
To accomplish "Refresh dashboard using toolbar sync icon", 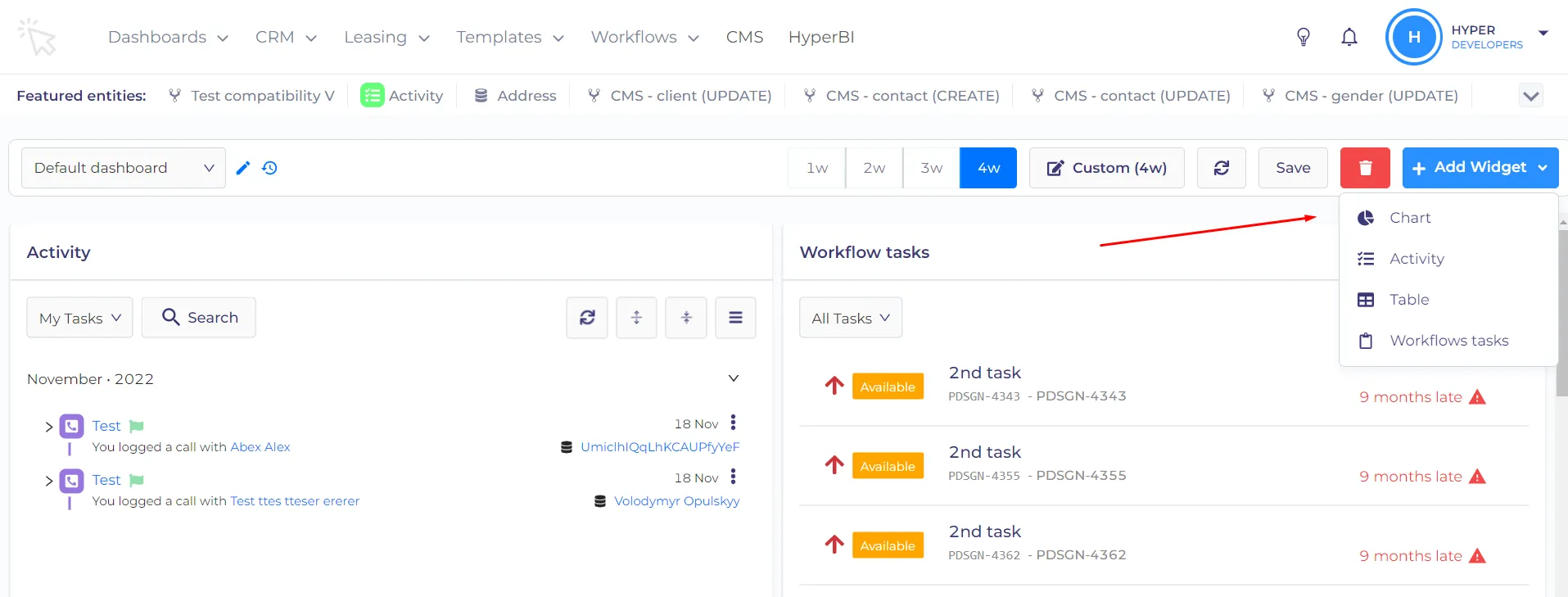I will [1222, 168].
